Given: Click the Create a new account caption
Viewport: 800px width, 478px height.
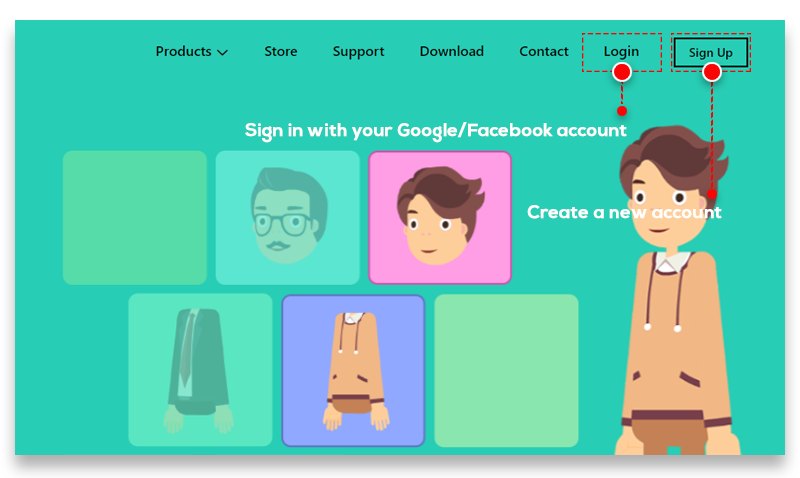Looking at the screenshot, I should (x=624, y=212).
